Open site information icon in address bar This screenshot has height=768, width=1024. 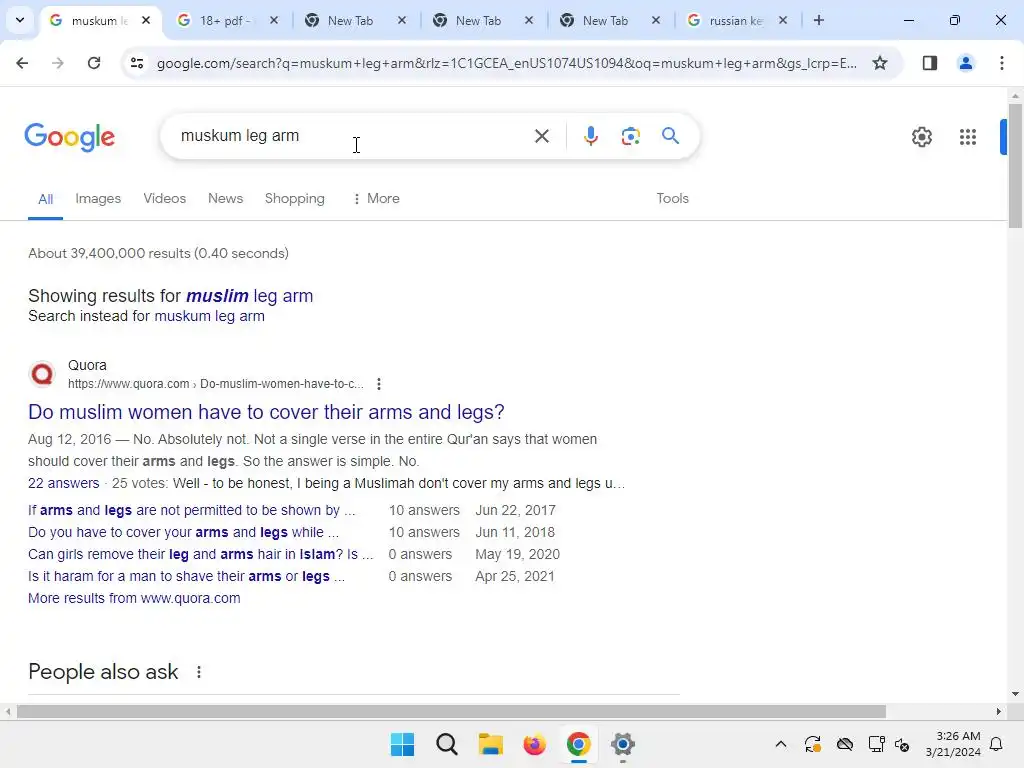(136, 63)
